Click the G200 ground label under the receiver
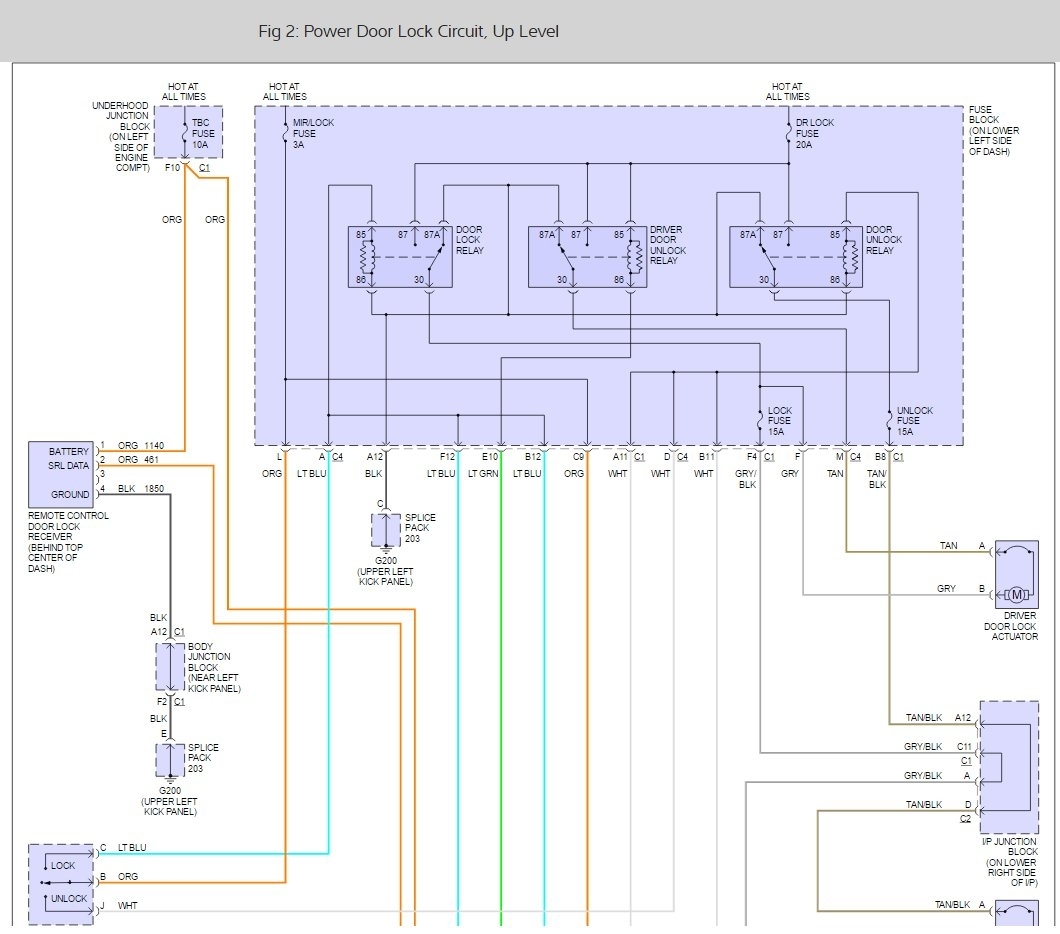Viewport: 1060px width, 934px height. 170,790
